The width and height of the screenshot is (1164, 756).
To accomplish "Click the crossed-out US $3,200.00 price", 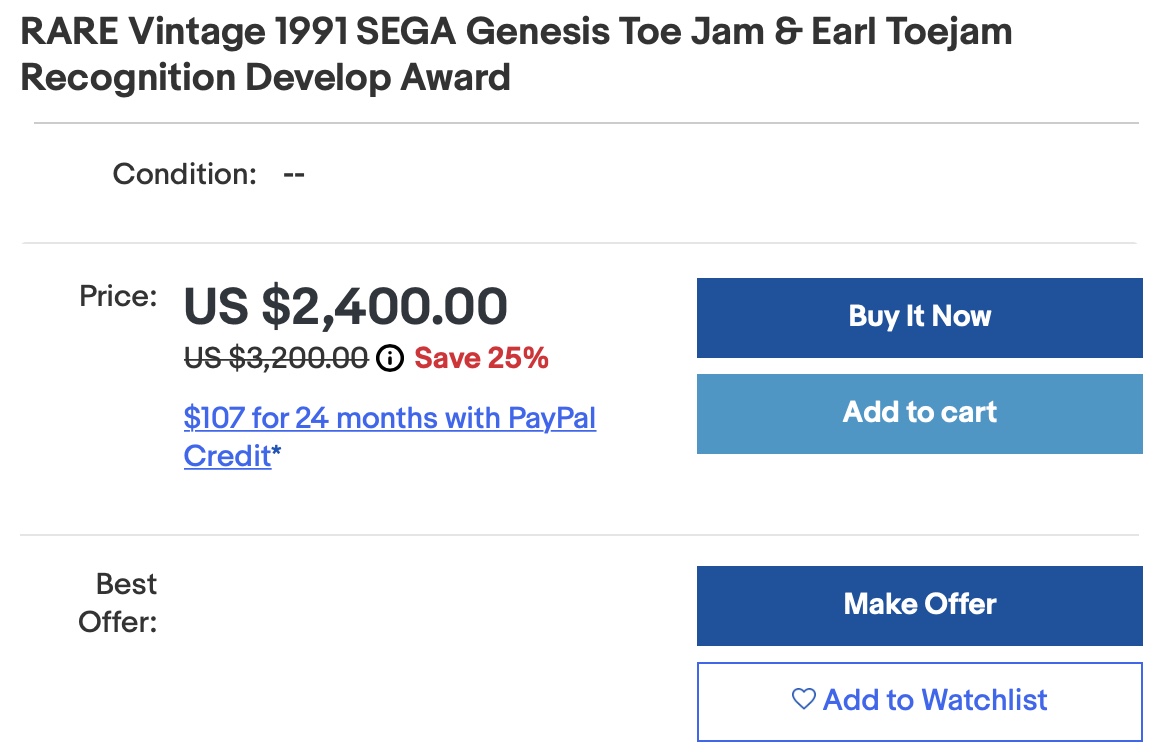I will coord(276,358).
